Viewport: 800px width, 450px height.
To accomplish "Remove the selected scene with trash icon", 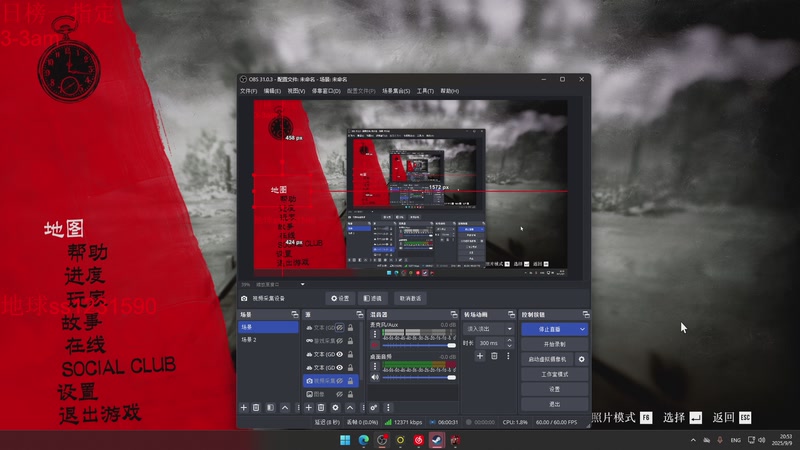I will (x=256, y=408).
